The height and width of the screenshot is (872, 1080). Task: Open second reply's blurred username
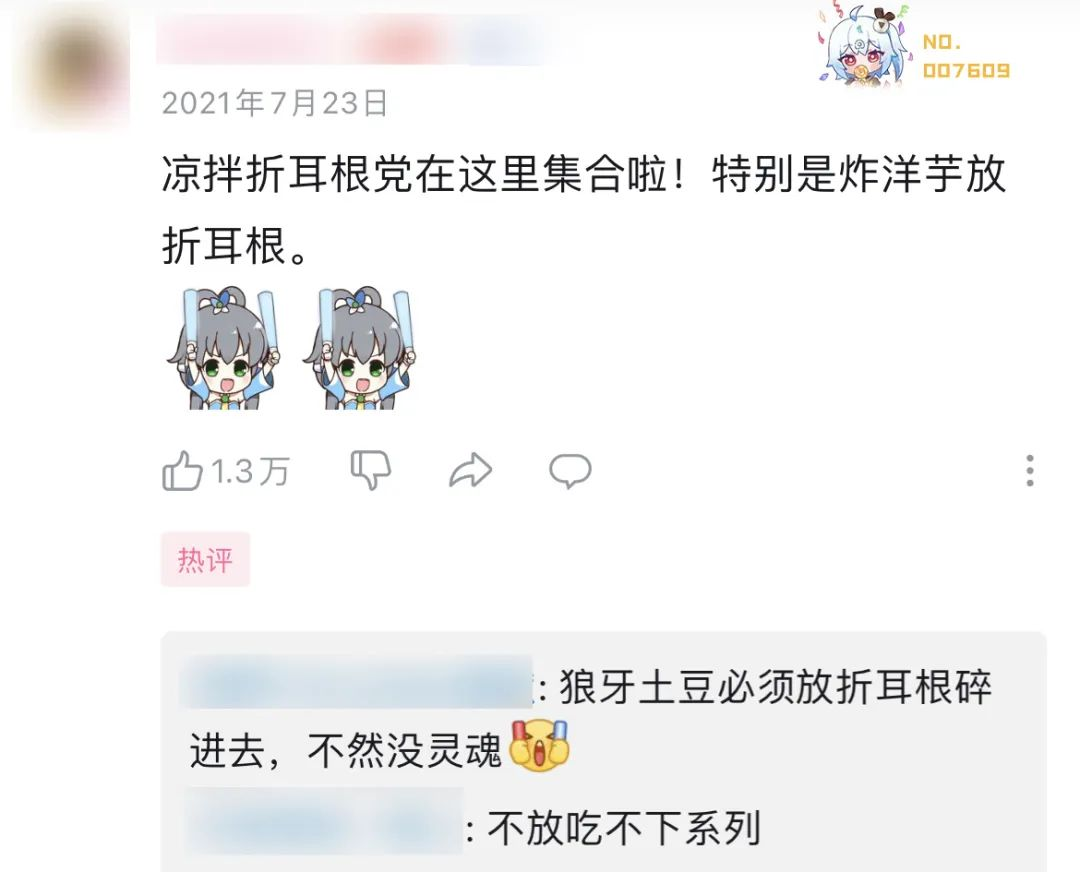pos(324,822)
